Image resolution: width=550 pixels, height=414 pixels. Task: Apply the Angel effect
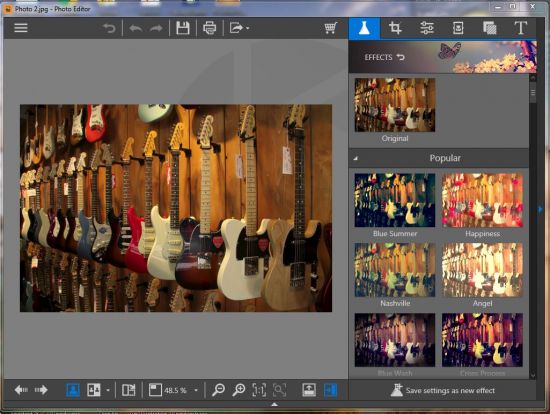482,270
